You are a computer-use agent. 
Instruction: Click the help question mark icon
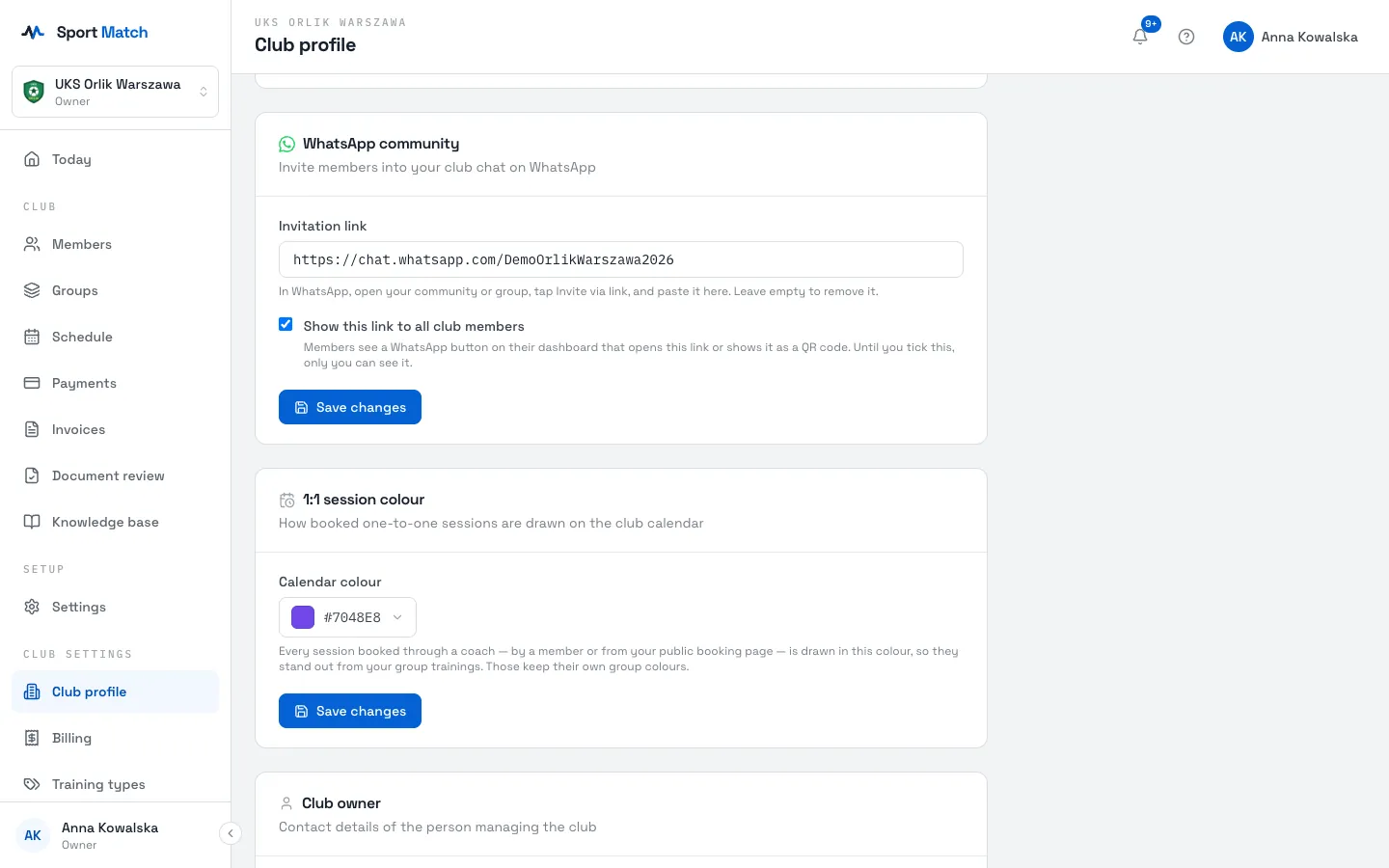click(1186, 37)
